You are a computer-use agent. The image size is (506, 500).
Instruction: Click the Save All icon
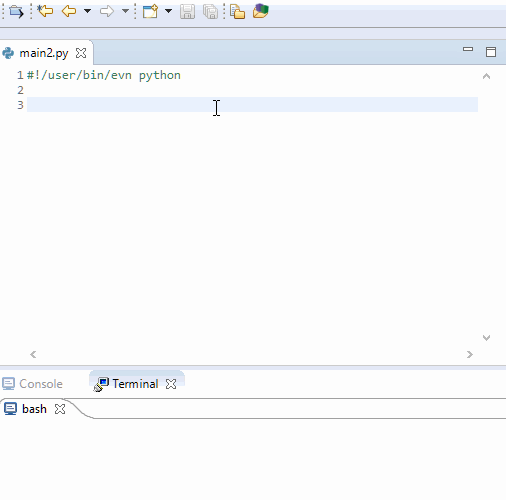click(210, 12)
